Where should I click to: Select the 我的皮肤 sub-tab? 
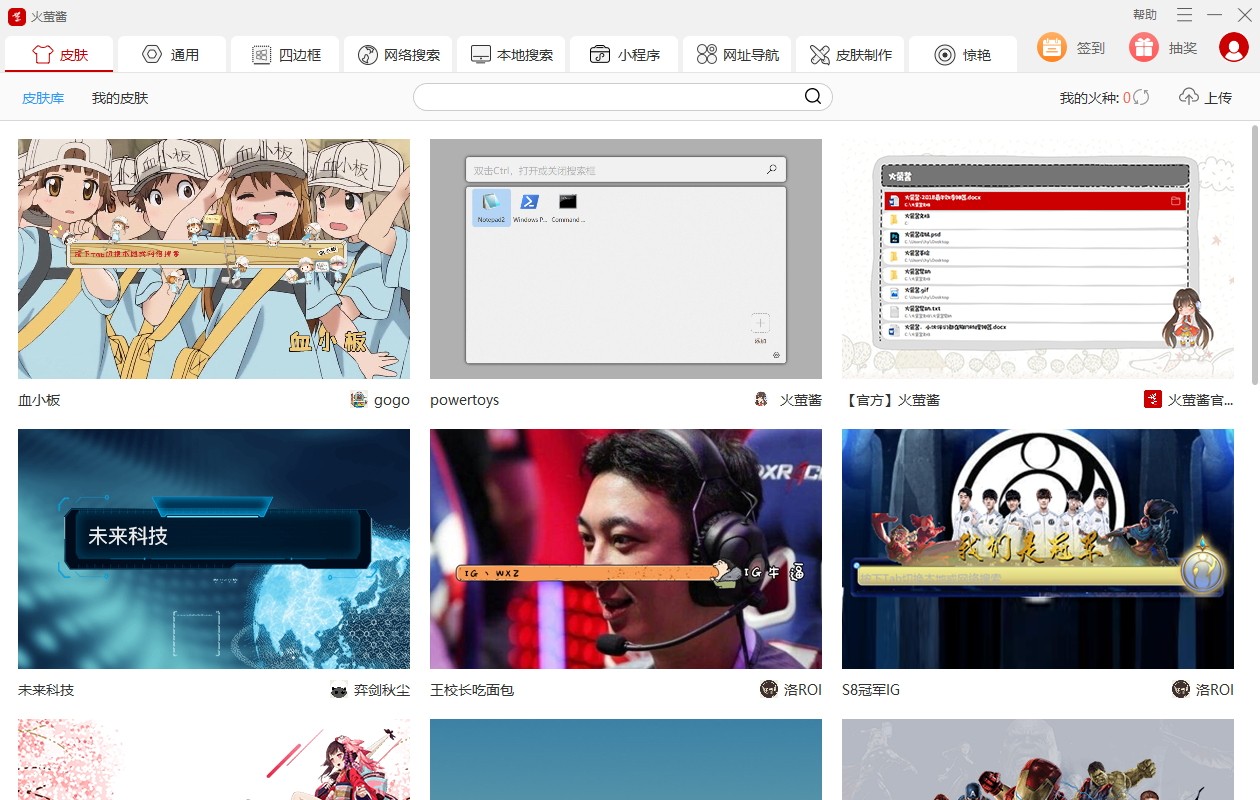tap(120, 98)
